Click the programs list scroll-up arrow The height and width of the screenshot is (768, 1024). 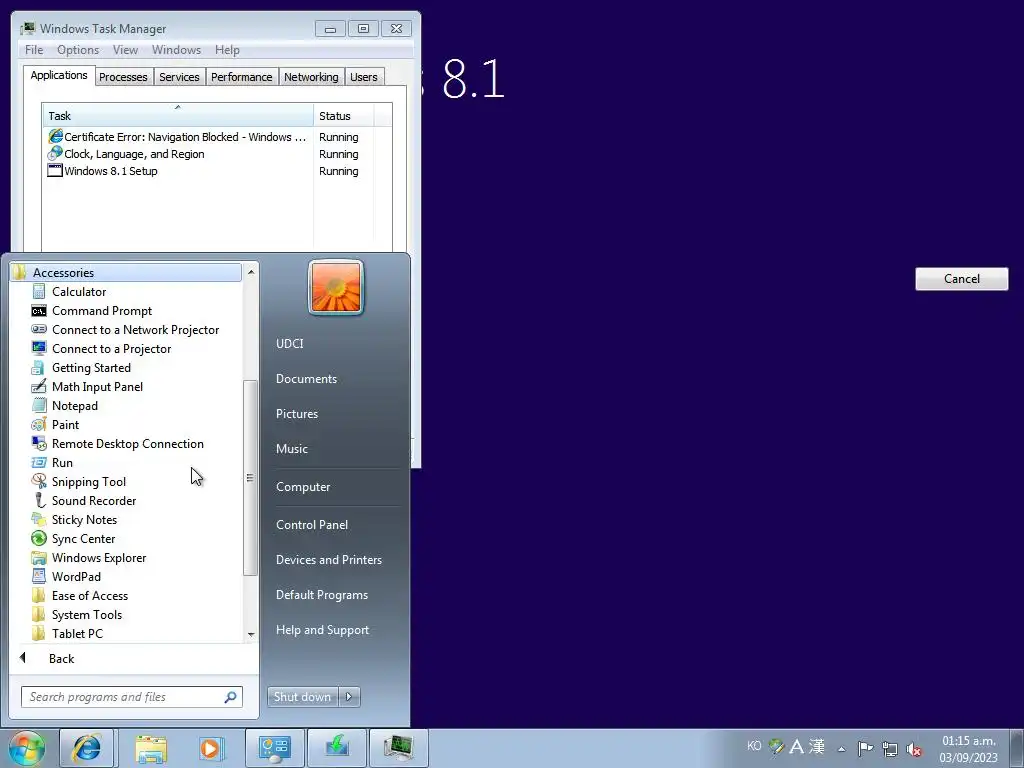click(251, 270)
